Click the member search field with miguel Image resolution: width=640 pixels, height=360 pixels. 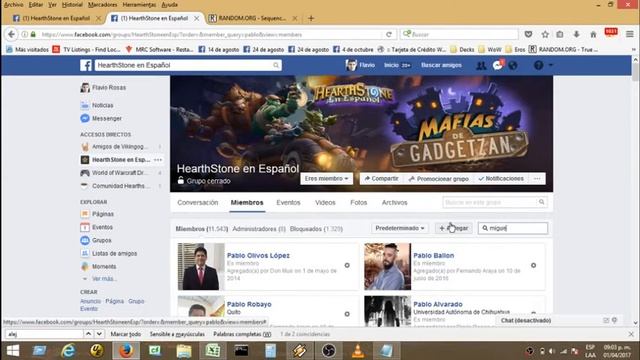tap(513, 228)
